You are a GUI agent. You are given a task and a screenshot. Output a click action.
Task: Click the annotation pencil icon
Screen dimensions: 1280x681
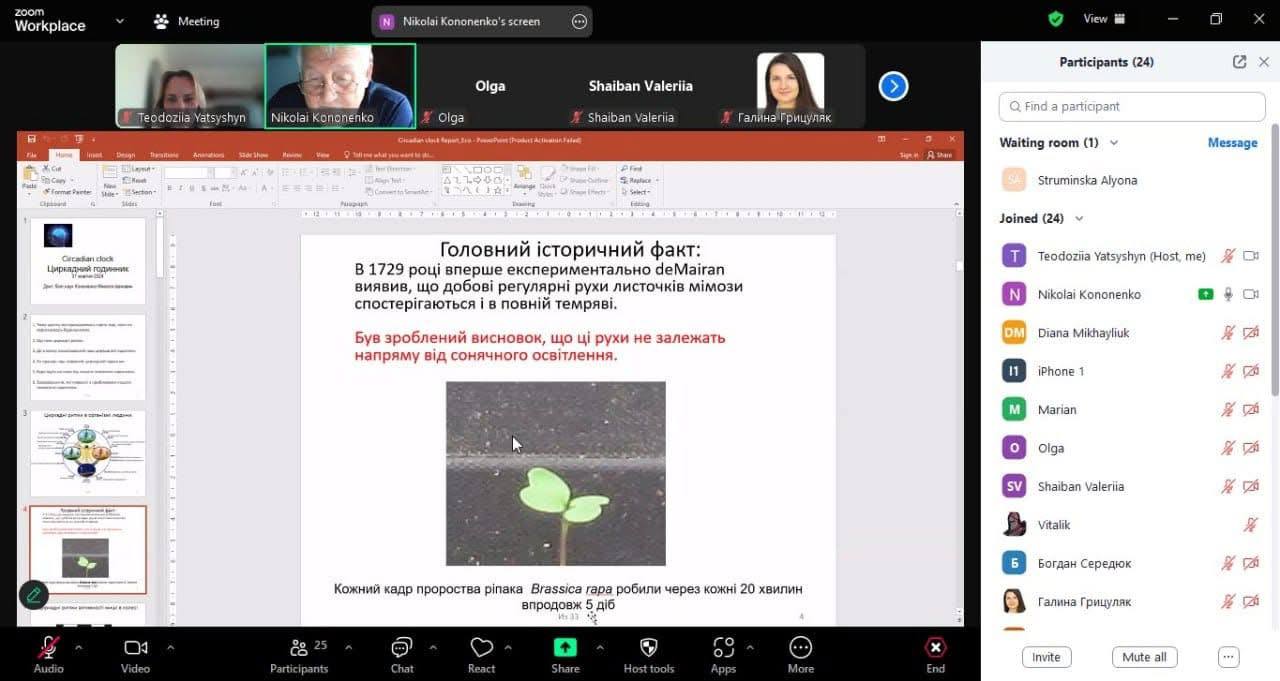[x=33, y=595]
